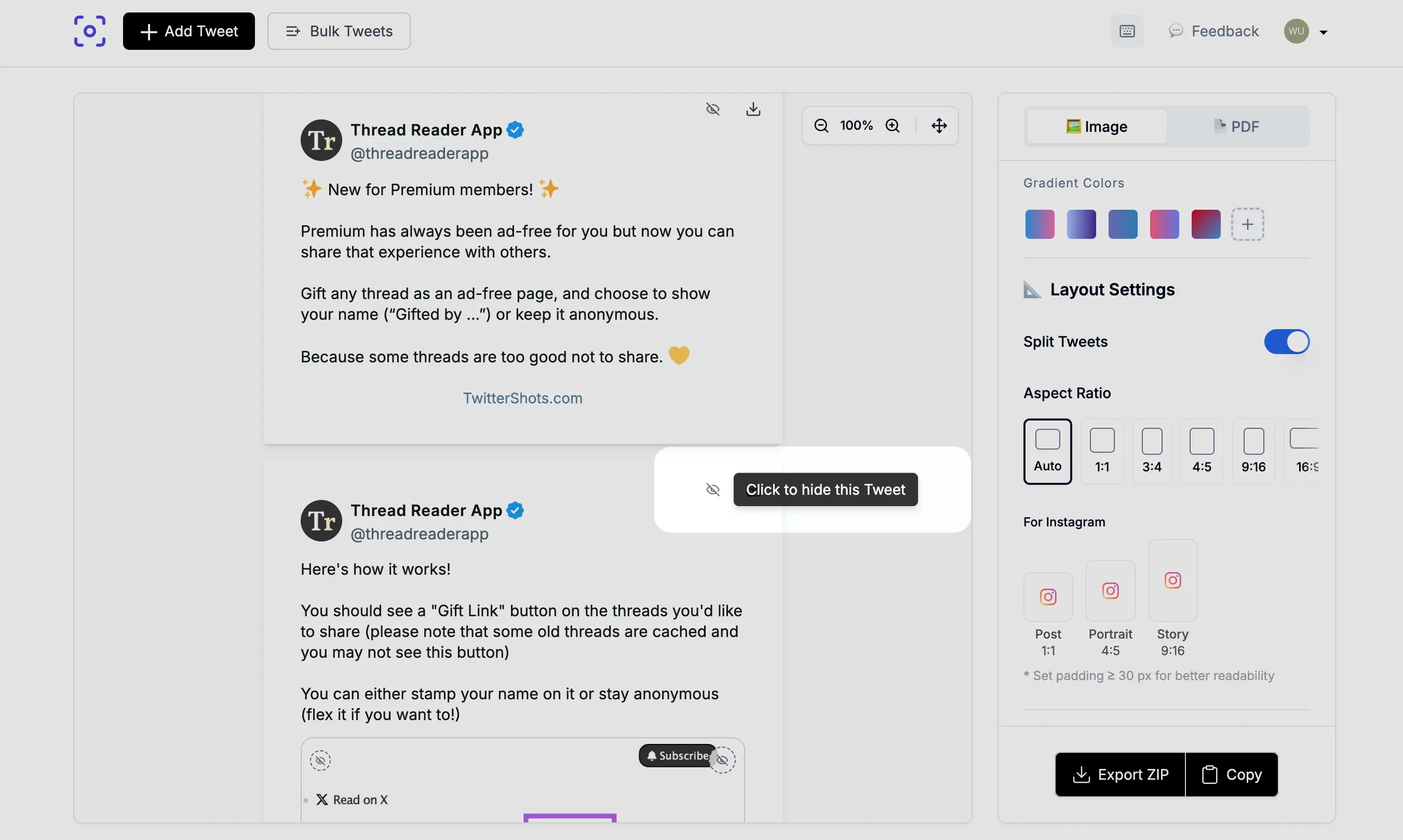This screenshot has width=1403, height=840.
Task: Select the 9:16 aspect ratio
Action: tap(1253, 451)
